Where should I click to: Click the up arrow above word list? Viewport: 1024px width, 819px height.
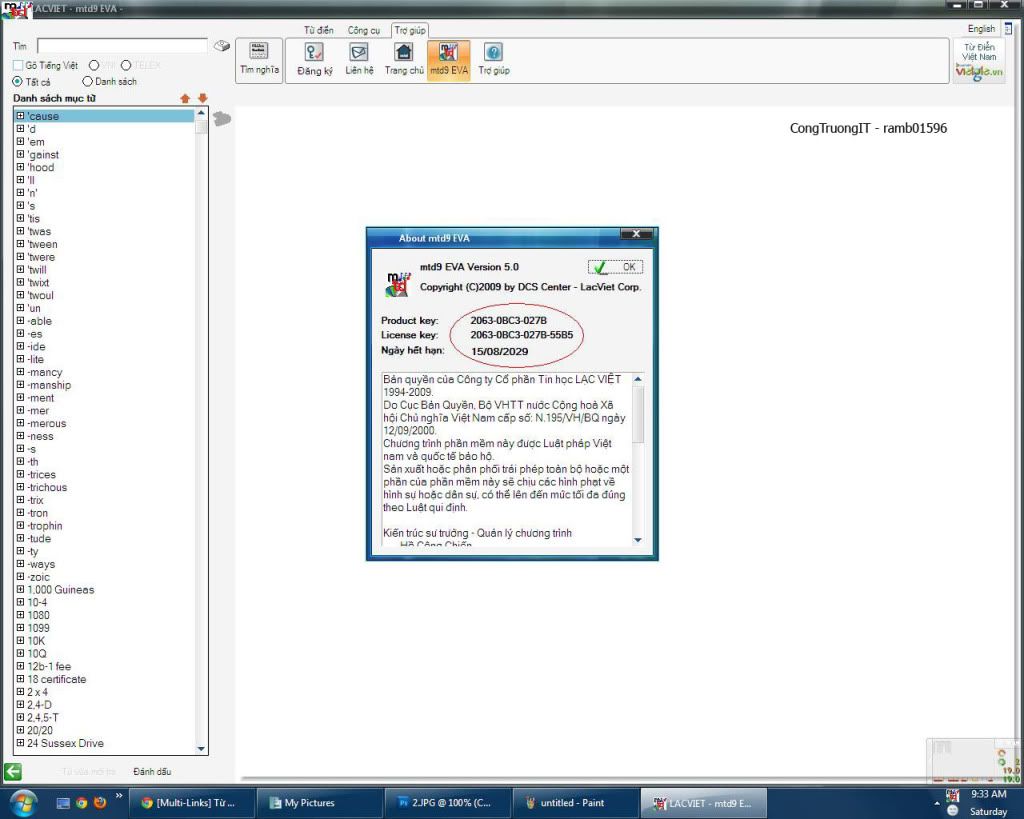(x=185, y=98)
